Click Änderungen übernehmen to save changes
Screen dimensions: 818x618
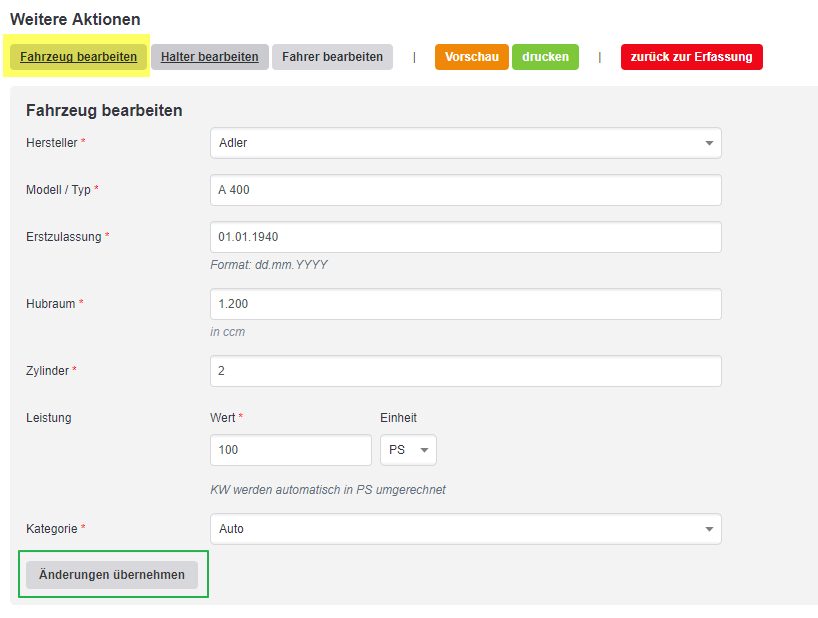pyautogui.click(x=112, y=575)
